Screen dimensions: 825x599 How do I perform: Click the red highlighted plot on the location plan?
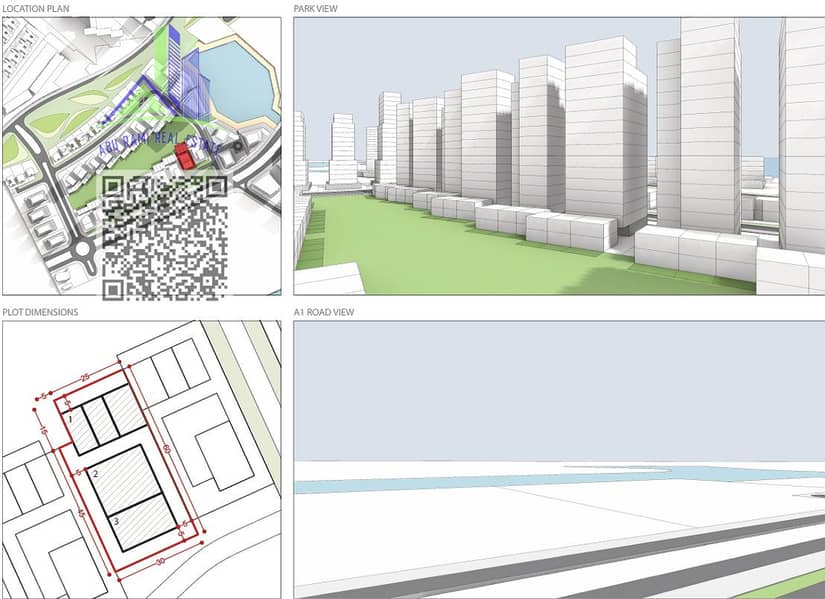[184, 156]
